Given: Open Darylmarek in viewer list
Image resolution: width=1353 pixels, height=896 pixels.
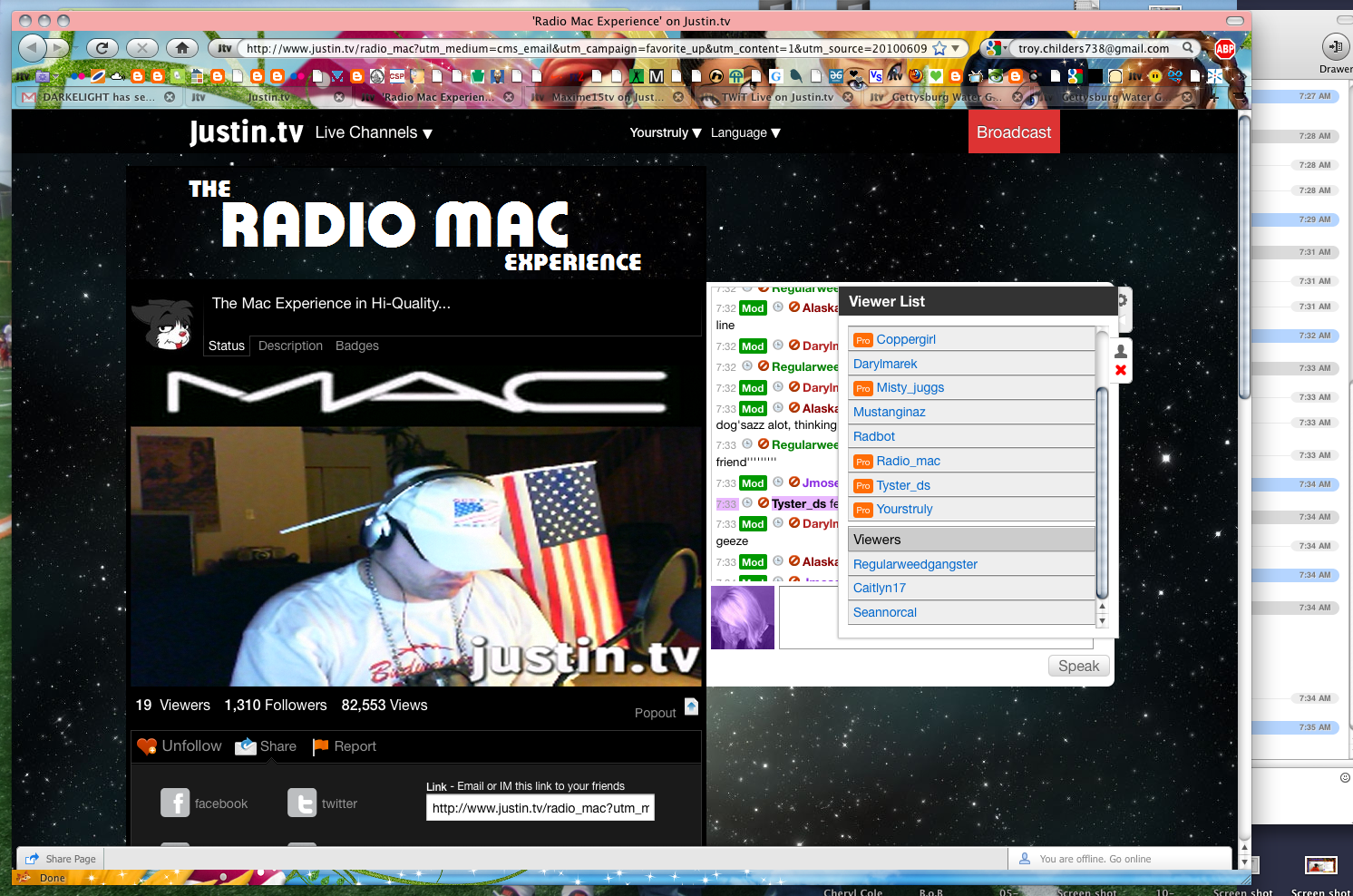Looking at the screenshot, I should (x=885, y=364).
